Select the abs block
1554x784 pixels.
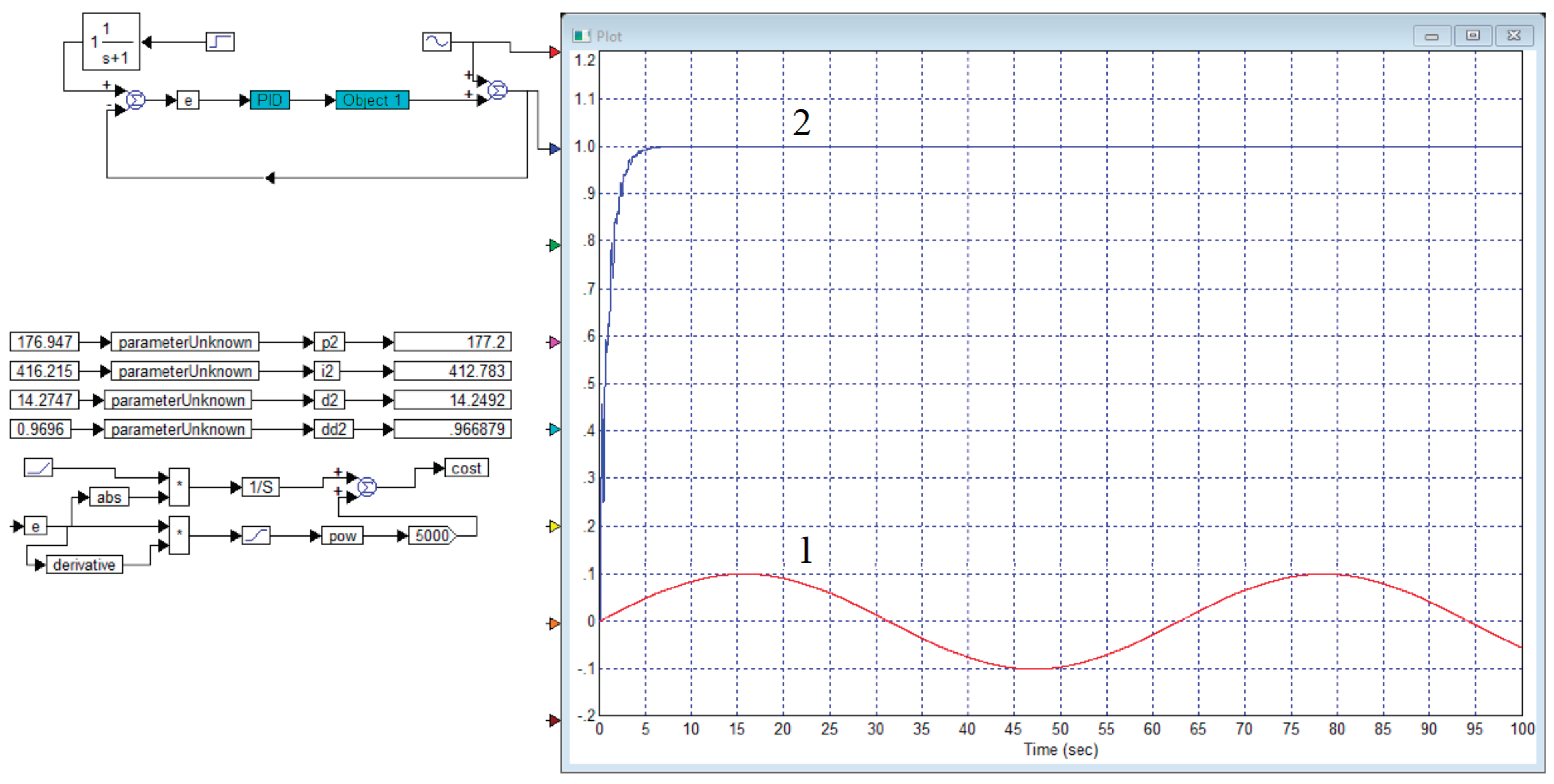pyautogui.click(x=108, y=497)
